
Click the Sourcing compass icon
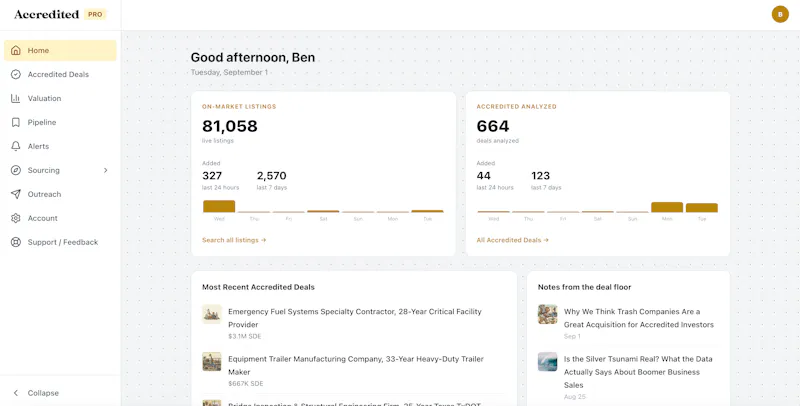(x=16, y=170)
